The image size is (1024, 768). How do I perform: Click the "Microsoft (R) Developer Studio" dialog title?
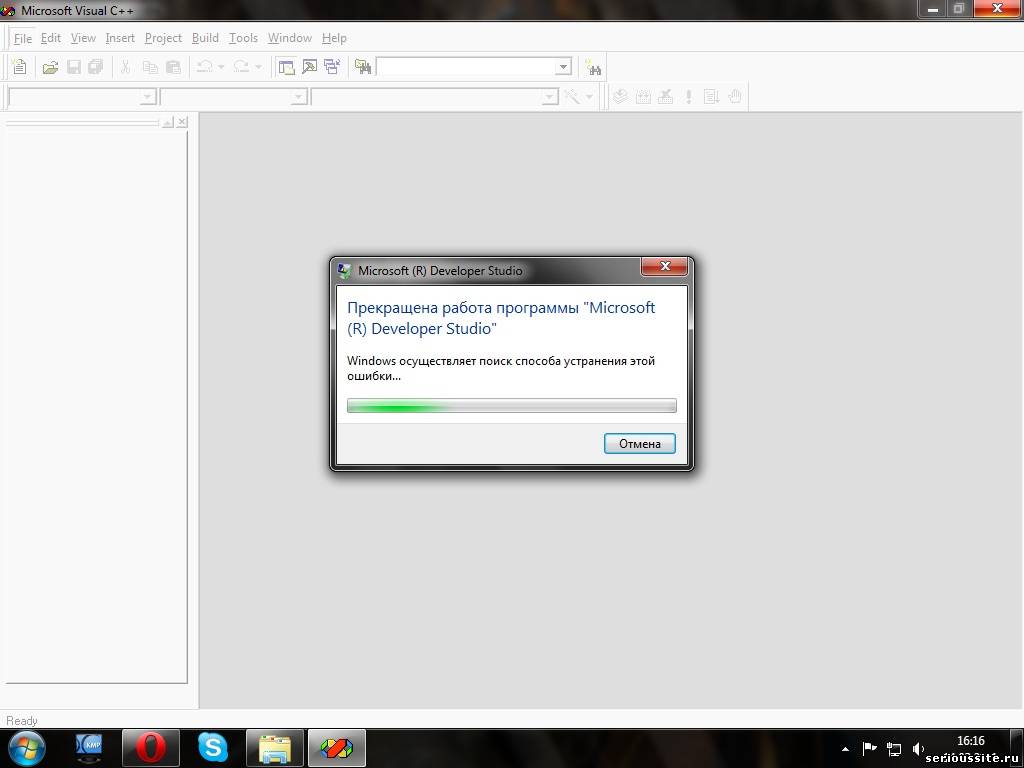(440, 270)
